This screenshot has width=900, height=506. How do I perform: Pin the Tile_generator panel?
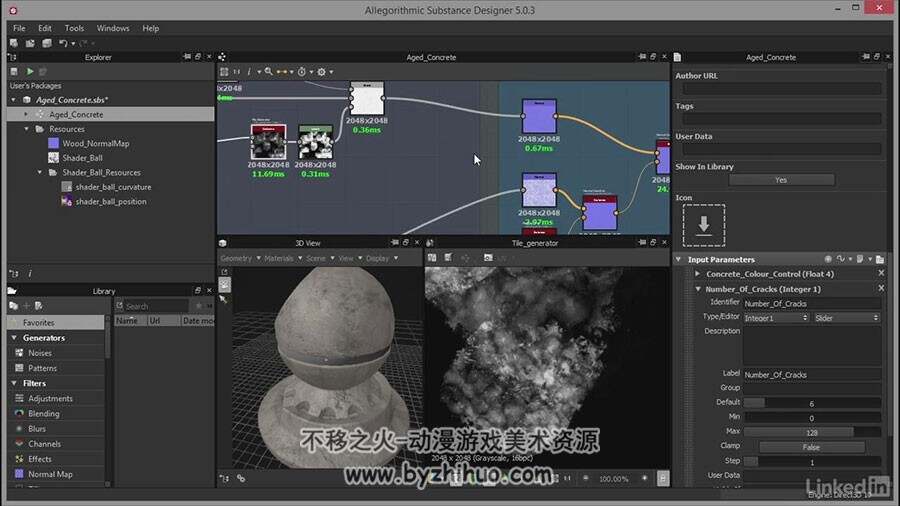[x=642, y=243]
